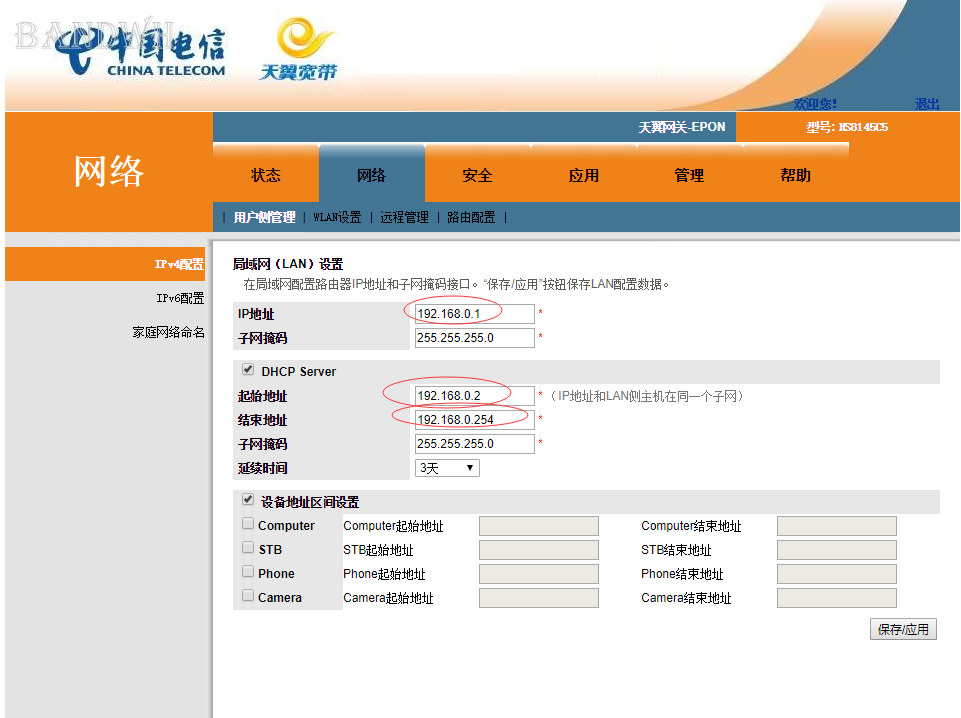Switch to the 安全 tab
The width and height of the screenshot is (961, 718).
click(477, 176)
